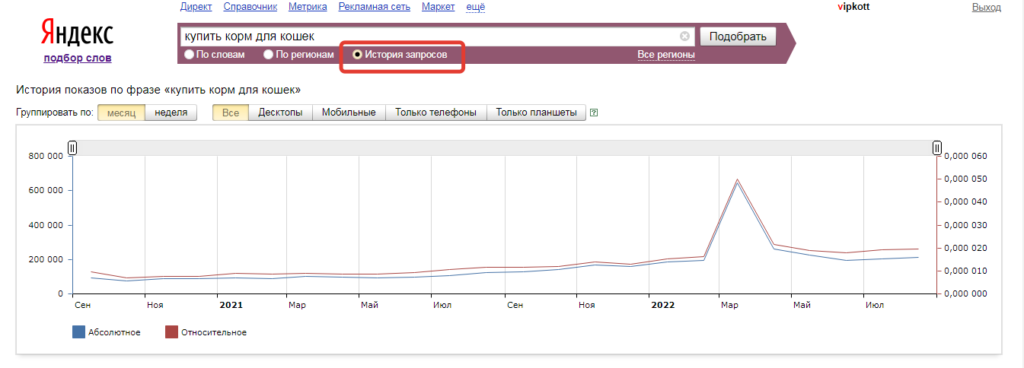The image size is (1024, 368).
Task: Open the green help question-mark icon
Action: tap(594, 113)
